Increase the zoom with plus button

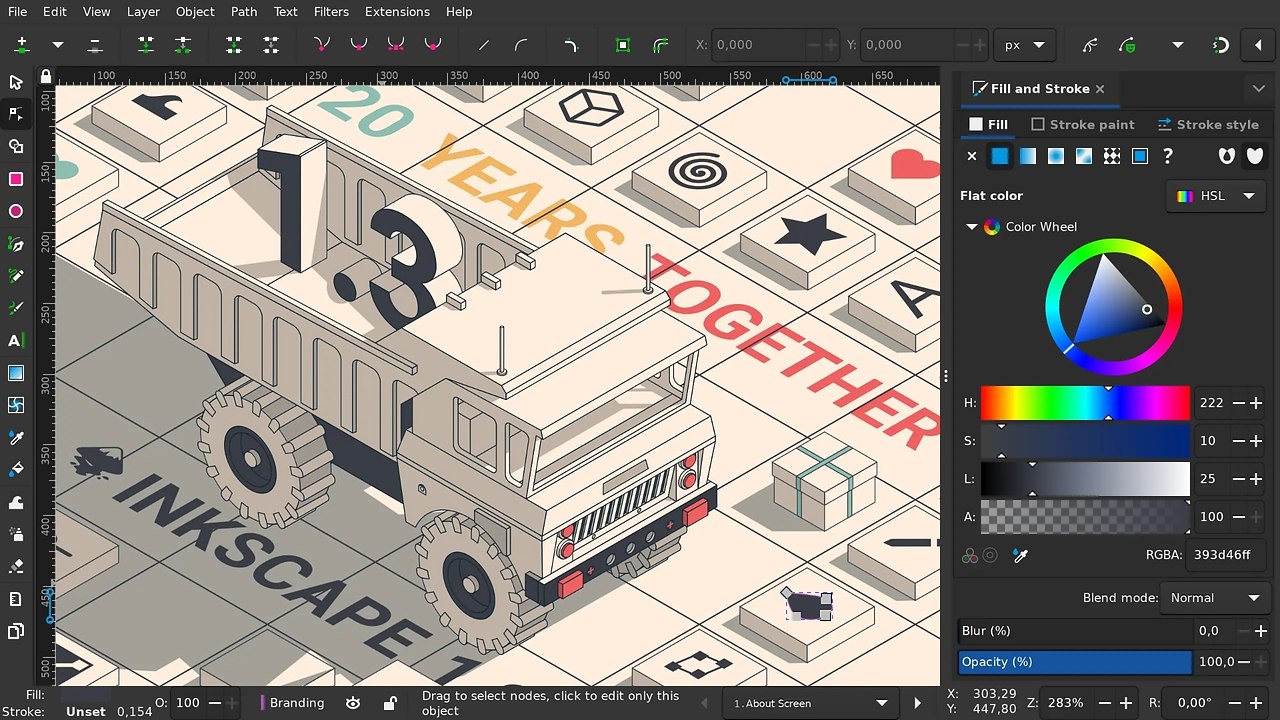click(1126, 703)
